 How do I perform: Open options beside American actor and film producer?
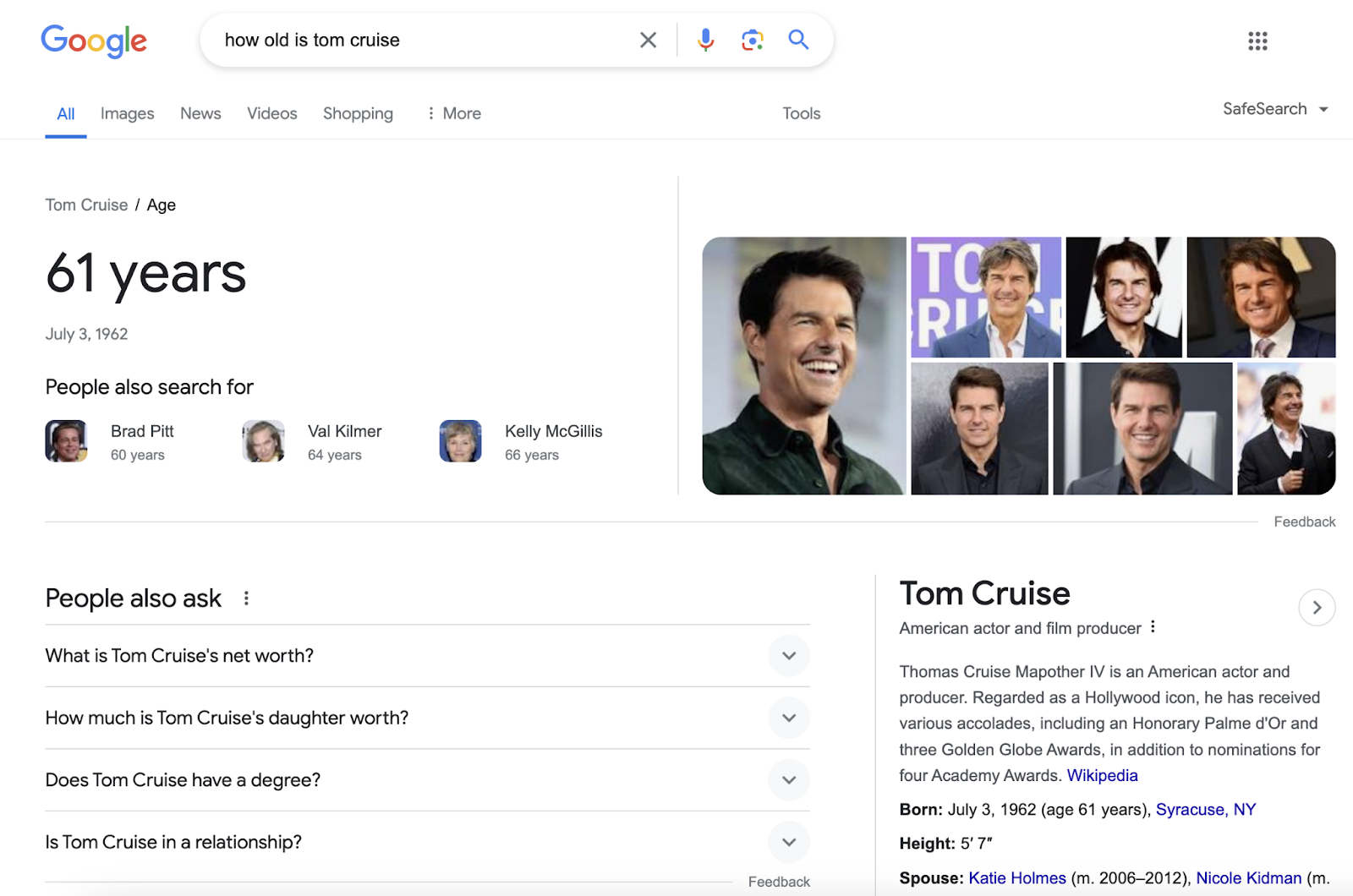tap(1153, 627)
